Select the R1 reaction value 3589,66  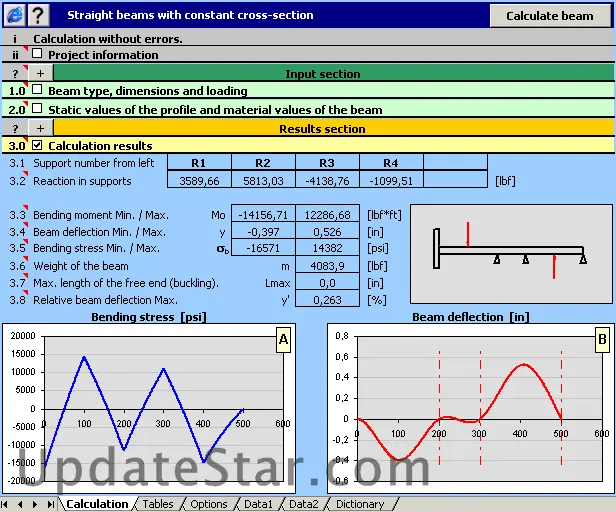(200, 181)
